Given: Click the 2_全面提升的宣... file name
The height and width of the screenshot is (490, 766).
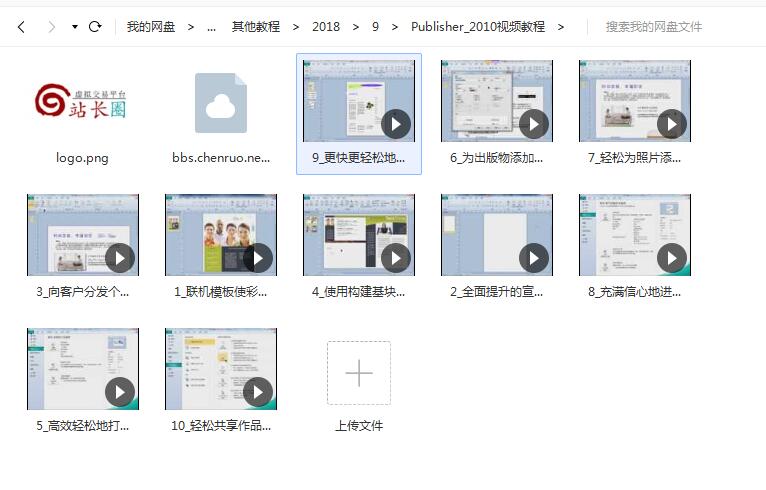Looking at the screenshot, I should [497, 292].
